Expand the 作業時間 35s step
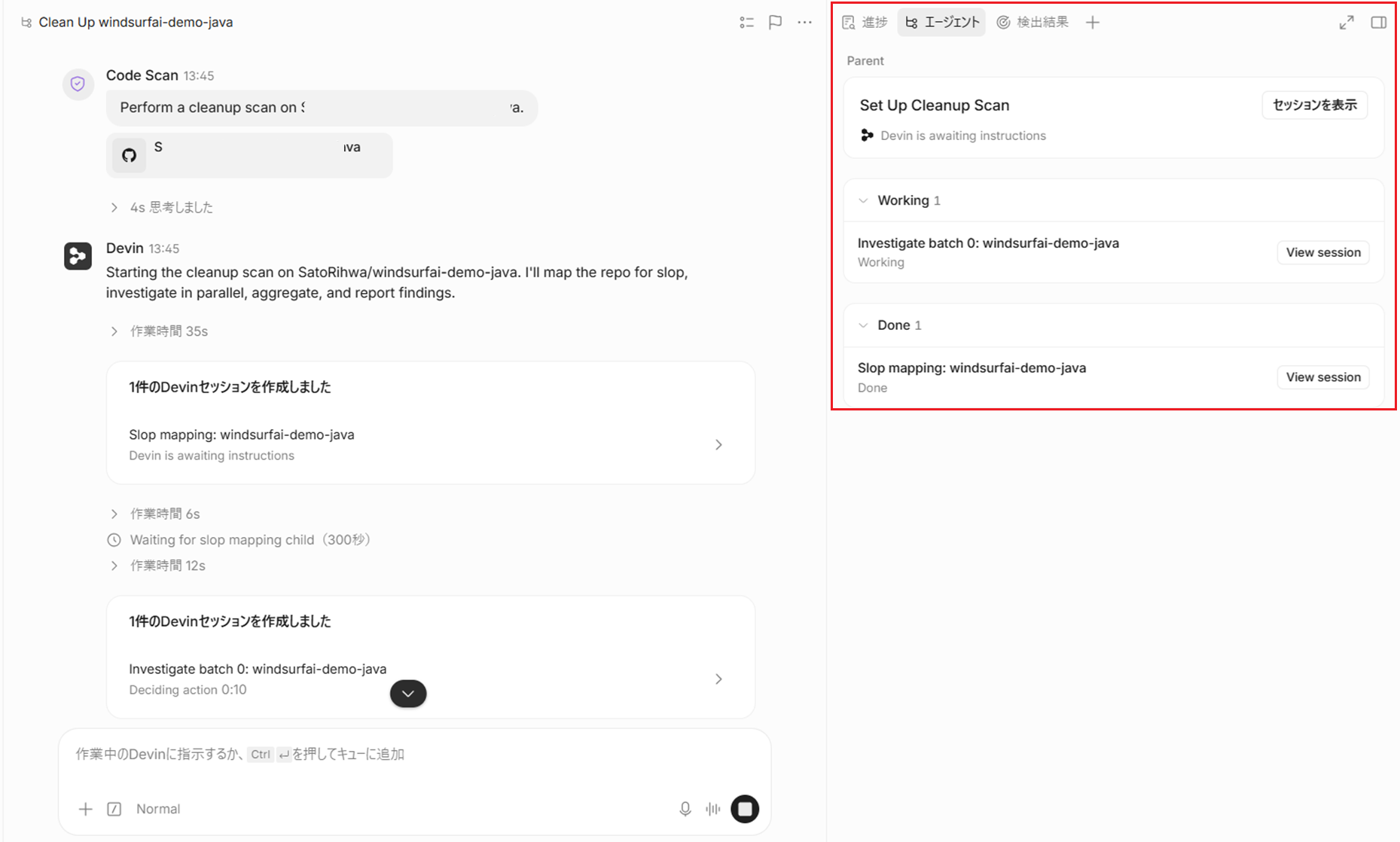 pos(160,331)
